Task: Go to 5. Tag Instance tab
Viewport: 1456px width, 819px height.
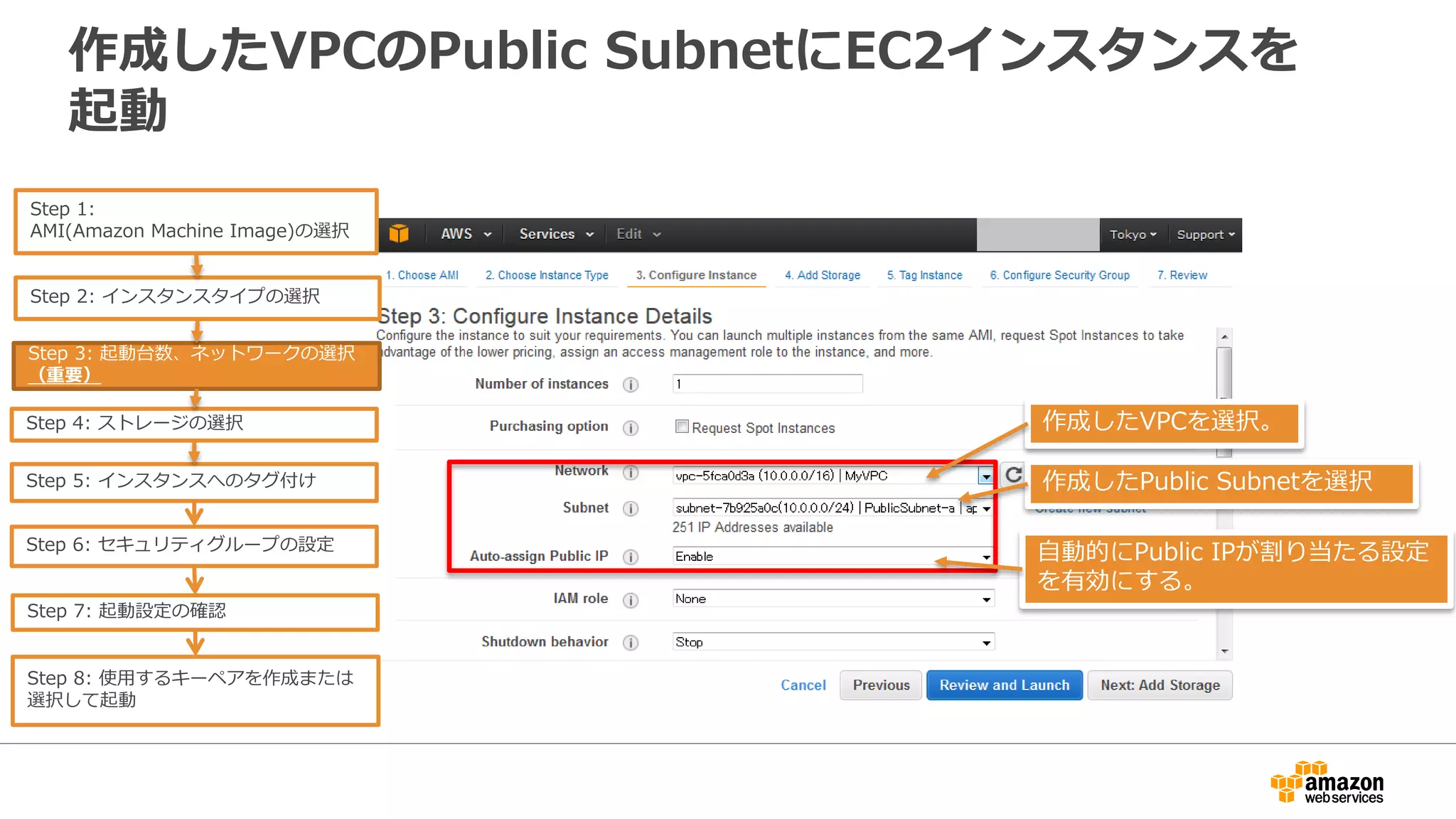Action: click(x=924, y=275)
